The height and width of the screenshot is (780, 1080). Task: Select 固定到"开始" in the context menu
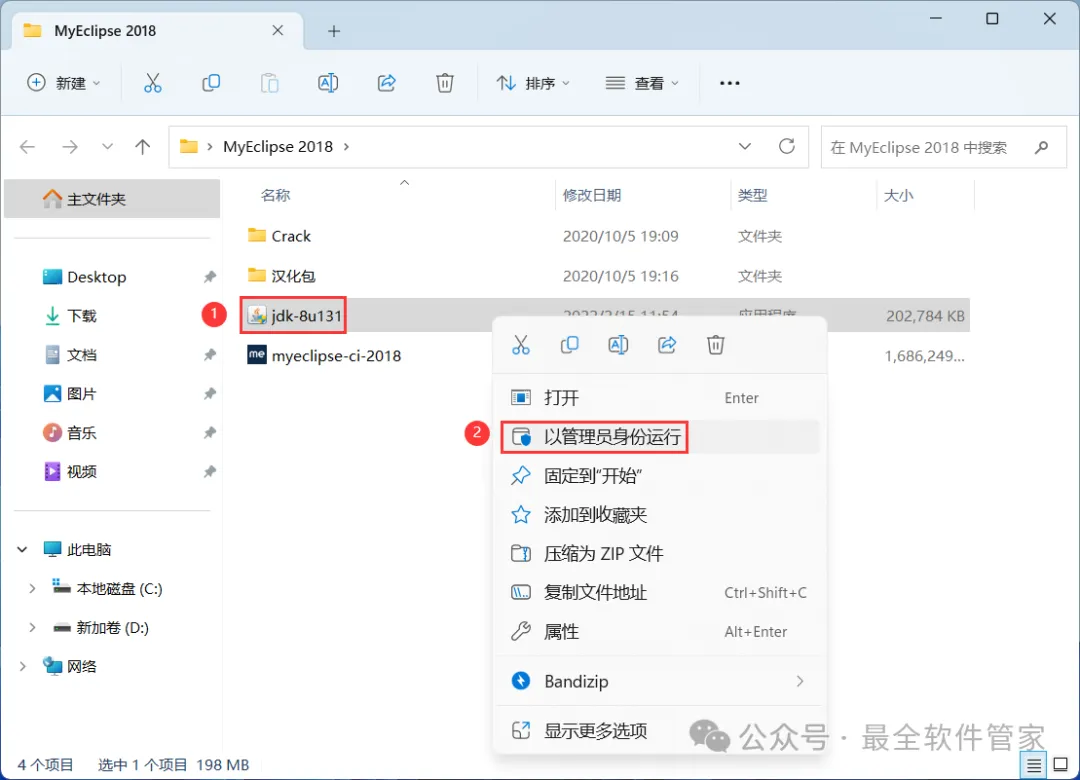pyautogui.click(x=660, y=475)
